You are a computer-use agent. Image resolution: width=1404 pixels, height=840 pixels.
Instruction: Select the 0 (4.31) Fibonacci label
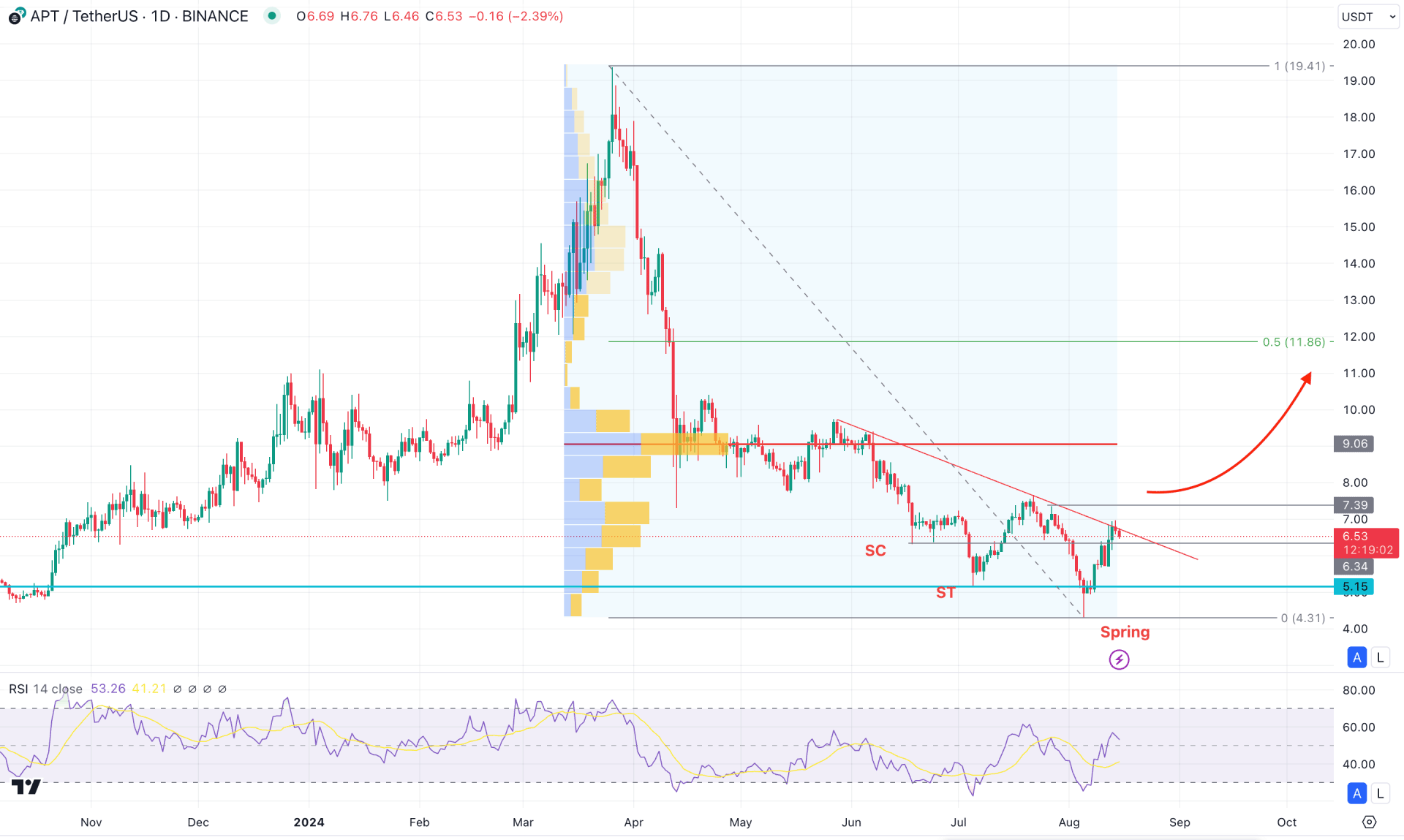[x=1303, y=618]
